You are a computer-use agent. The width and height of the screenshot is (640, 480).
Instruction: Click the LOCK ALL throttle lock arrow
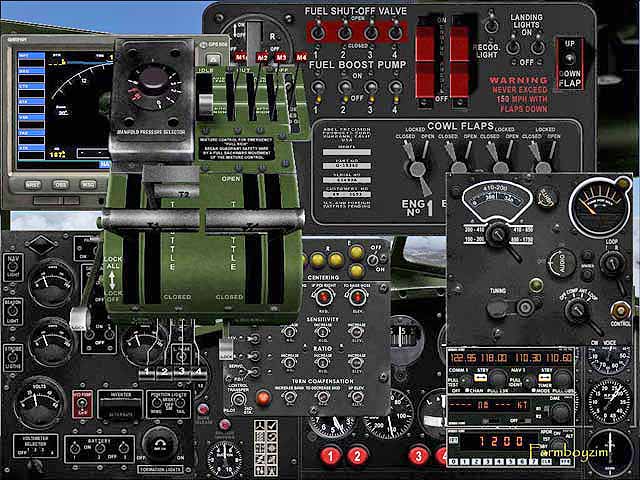(x=112, y=280)
